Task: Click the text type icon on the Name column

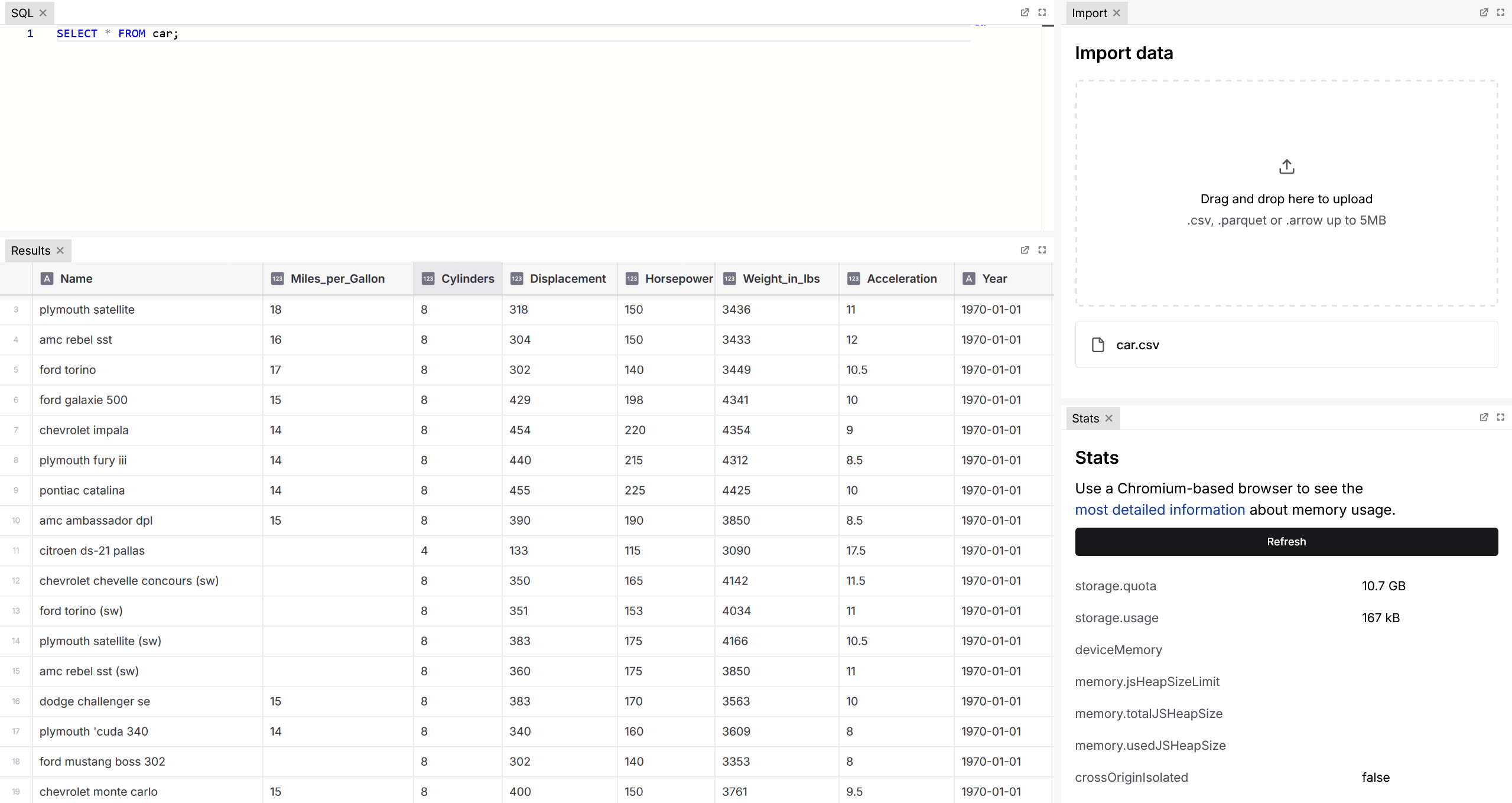Action: 47,278
